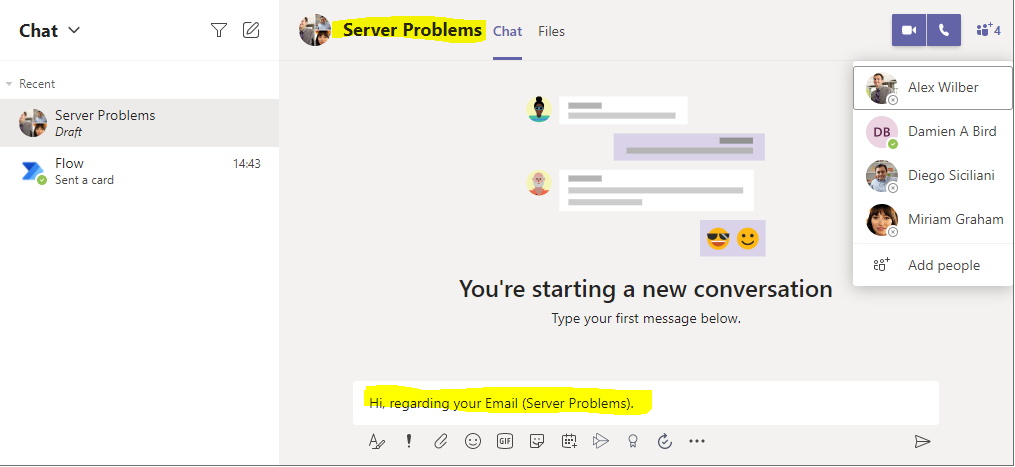The height and width of the screenshot is (467, 1015).
Task: Open the Format text options
Action: [x=377, y=441]
